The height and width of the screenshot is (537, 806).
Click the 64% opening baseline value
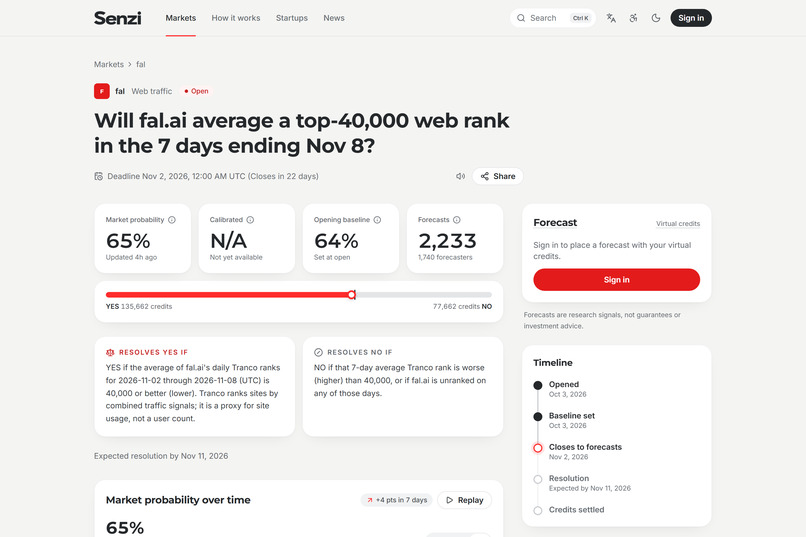(x=336, y=240)
